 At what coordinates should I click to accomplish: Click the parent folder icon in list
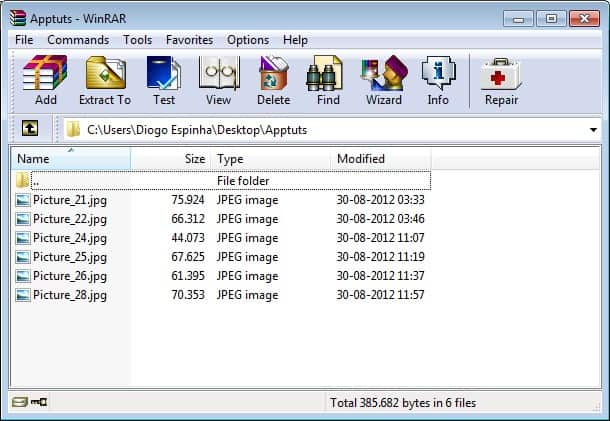tap(23, 180)
